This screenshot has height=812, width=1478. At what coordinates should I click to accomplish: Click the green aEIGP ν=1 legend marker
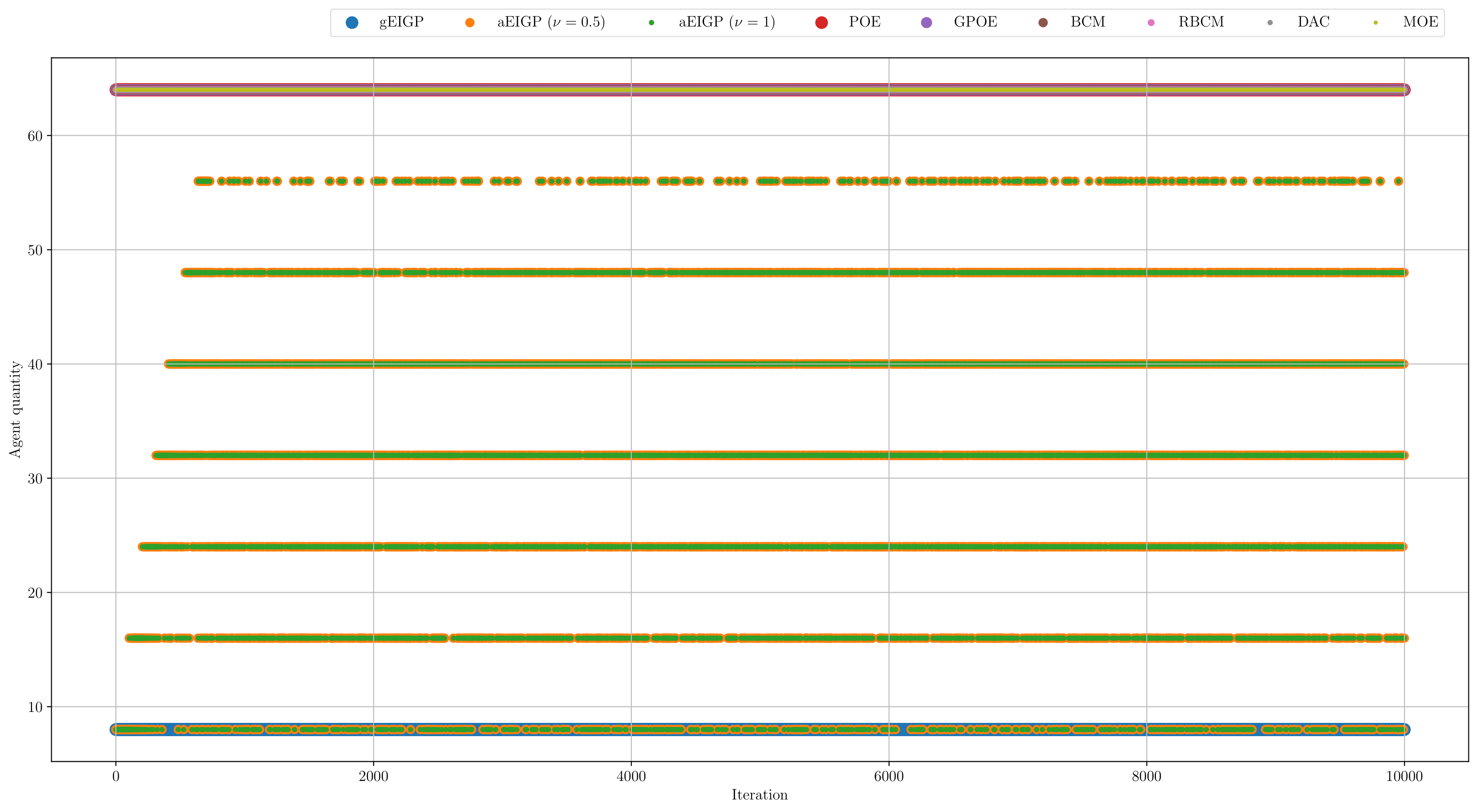pos(651,22)
